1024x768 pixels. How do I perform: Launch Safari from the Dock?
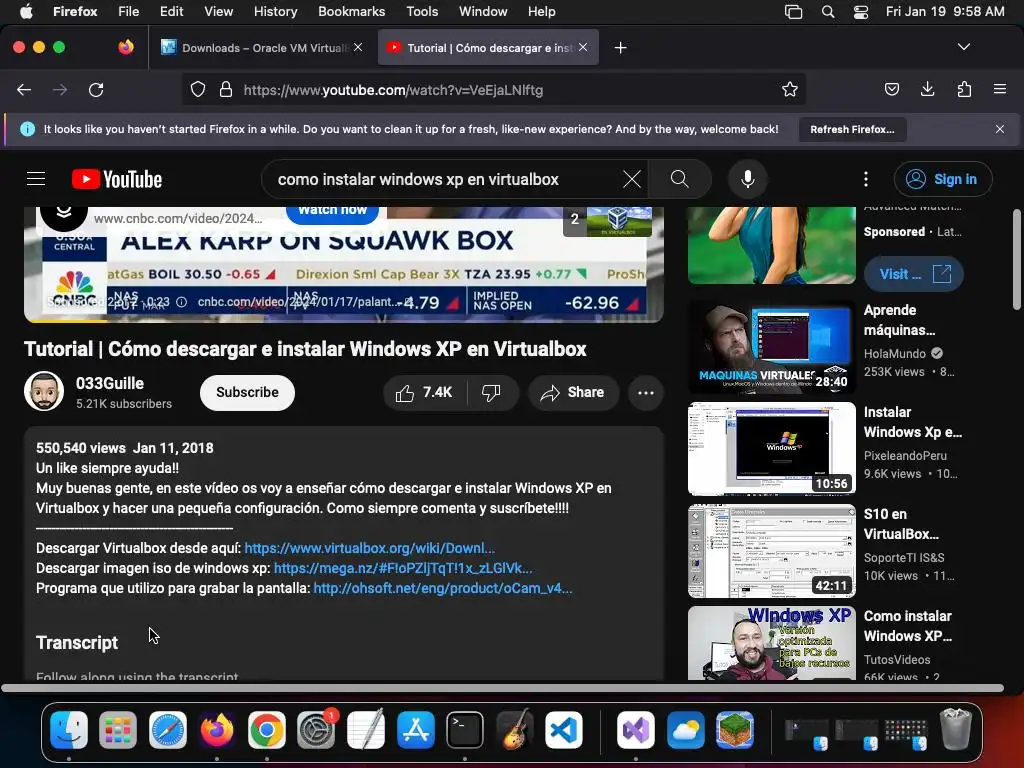168,729
